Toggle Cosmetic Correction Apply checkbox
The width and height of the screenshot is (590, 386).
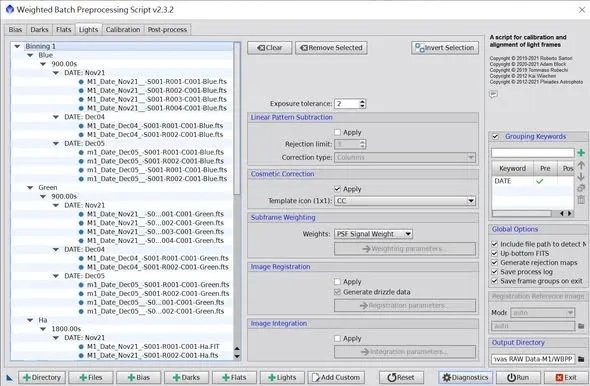click(x=337, y=189)
